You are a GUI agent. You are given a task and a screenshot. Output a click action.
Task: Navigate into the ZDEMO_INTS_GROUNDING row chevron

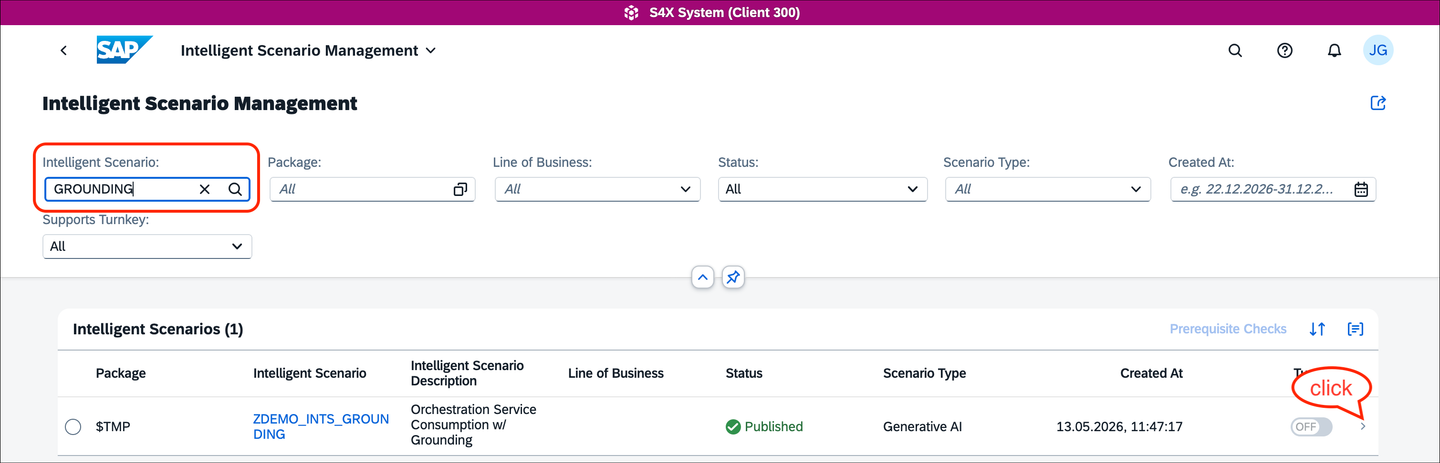coord(1363,427)
